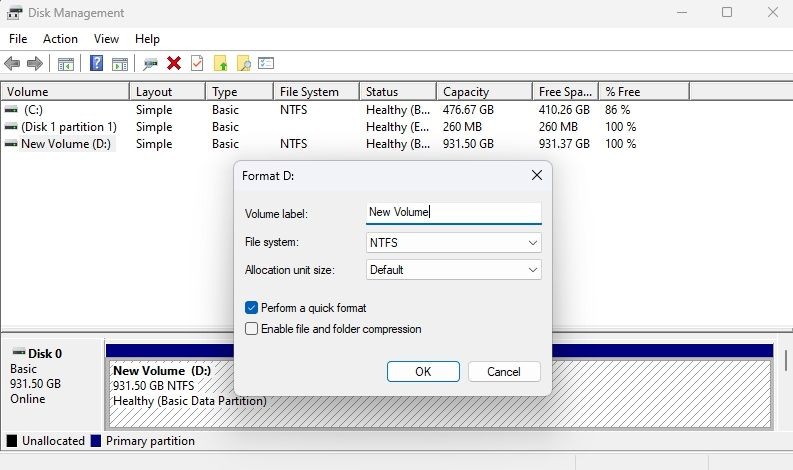This screenshot has height=470, width=793.
Task: Select the (C:) volume row
Action: coord(33,110)
